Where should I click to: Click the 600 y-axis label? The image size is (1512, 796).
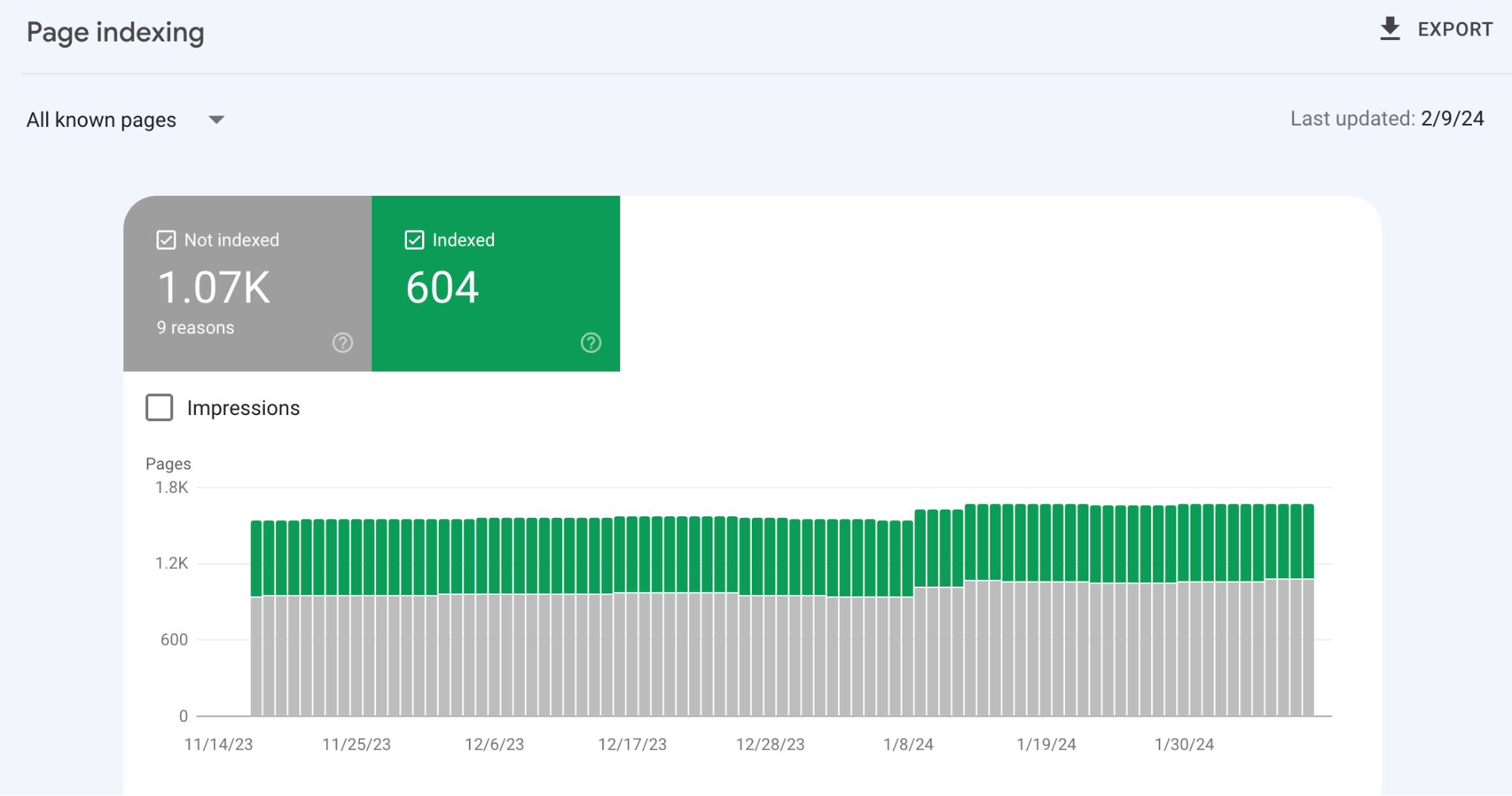[x=174, y=640]
